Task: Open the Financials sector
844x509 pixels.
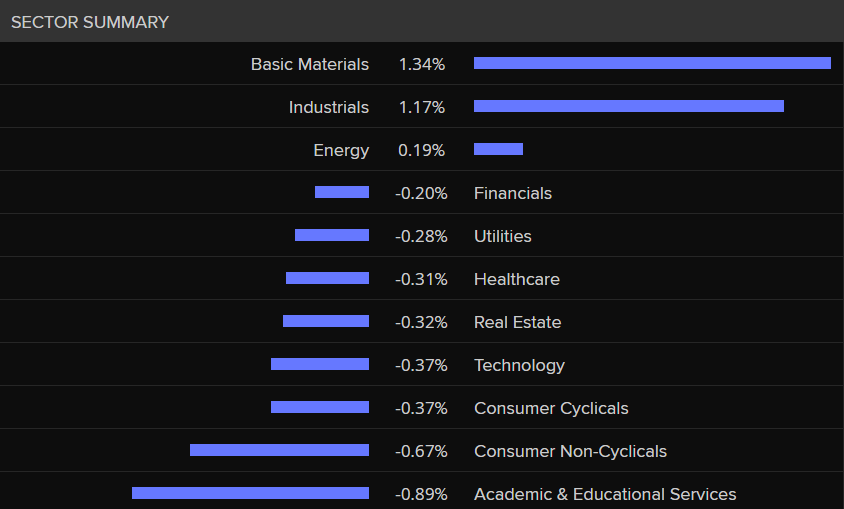Action: coord(512,193)
